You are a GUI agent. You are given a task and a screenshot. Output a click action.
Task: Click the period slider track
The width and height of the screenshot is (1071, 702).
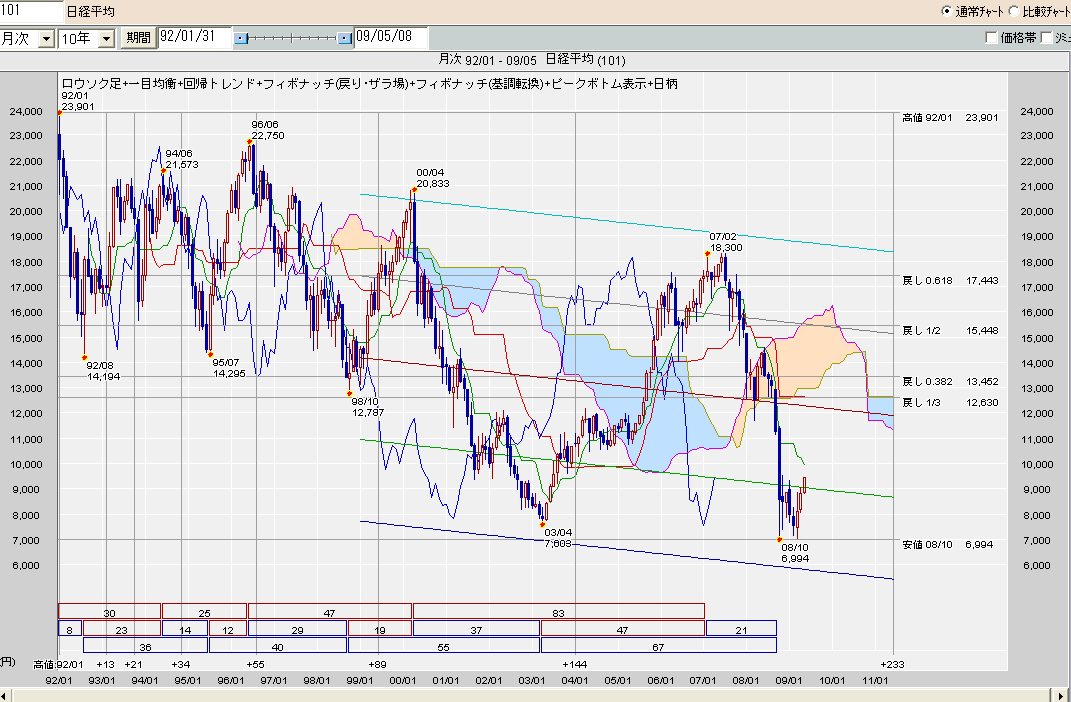pos(292,38)
